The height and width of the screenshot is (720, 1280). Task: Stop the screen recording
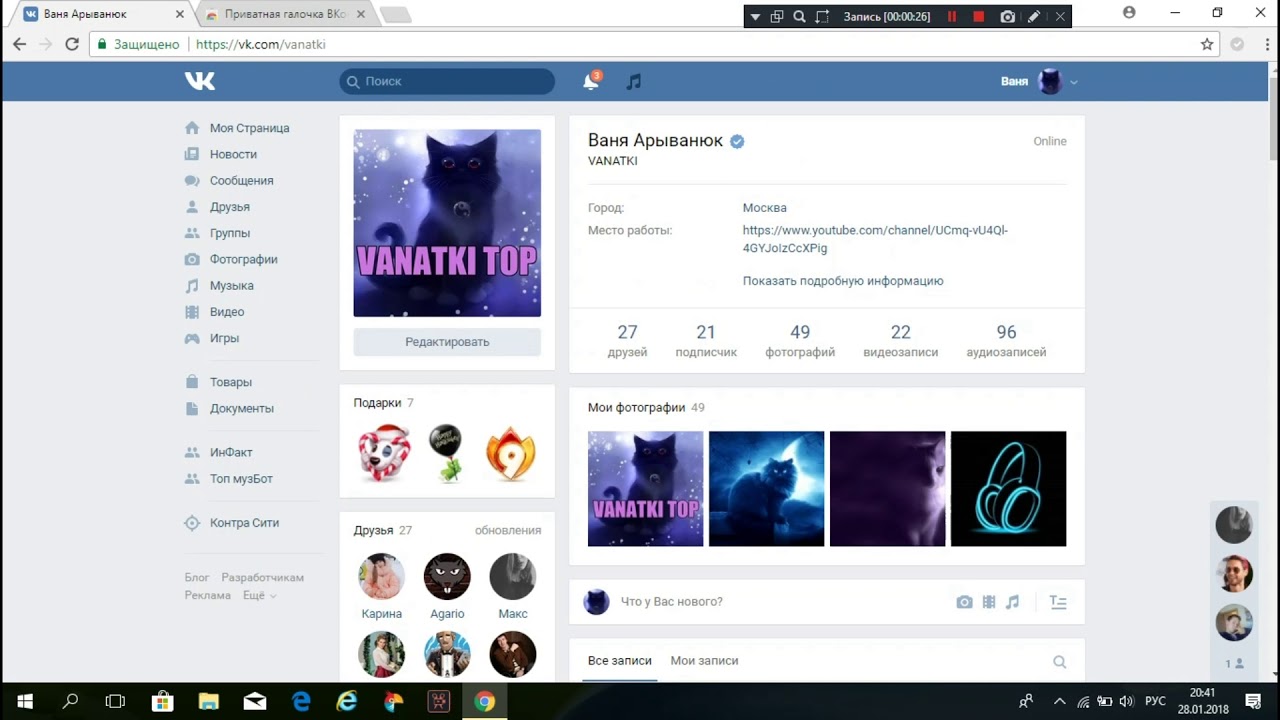pos(979,16)
